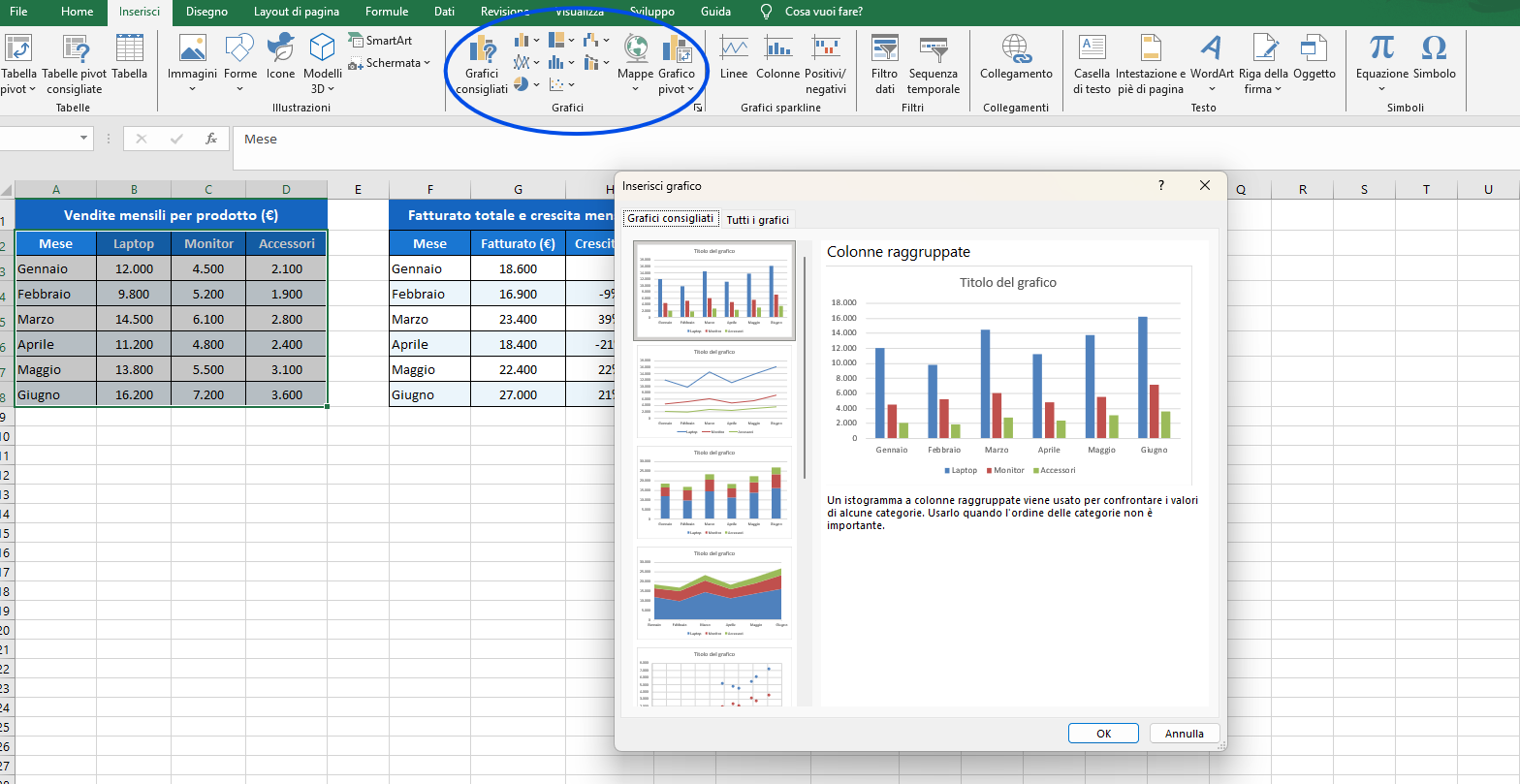The image size is (1520, 784).
Task: Open the combo chart menu
Action: (x=597, y=63)
